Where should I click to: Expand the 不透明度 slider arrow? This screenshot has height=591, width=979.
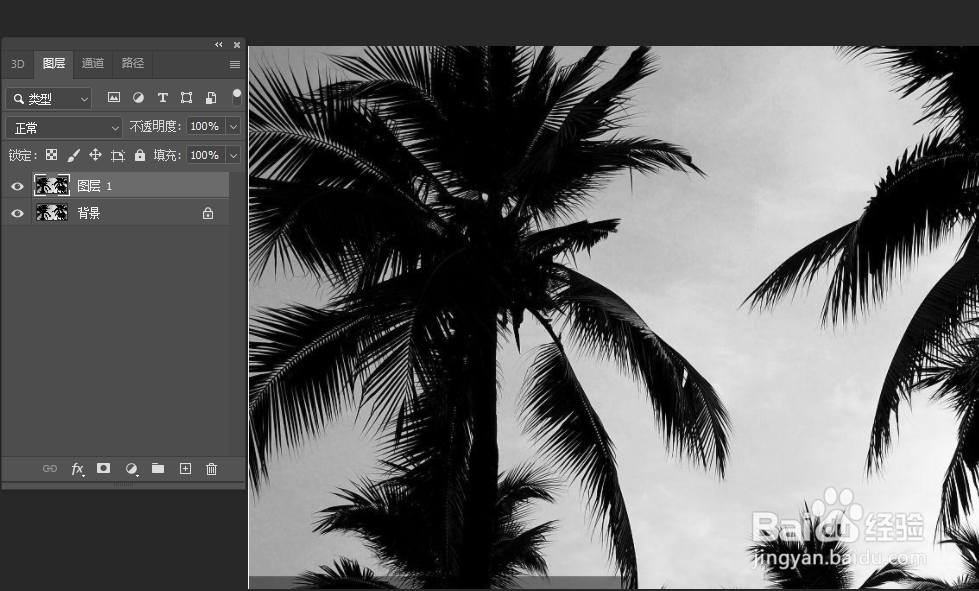234,127
